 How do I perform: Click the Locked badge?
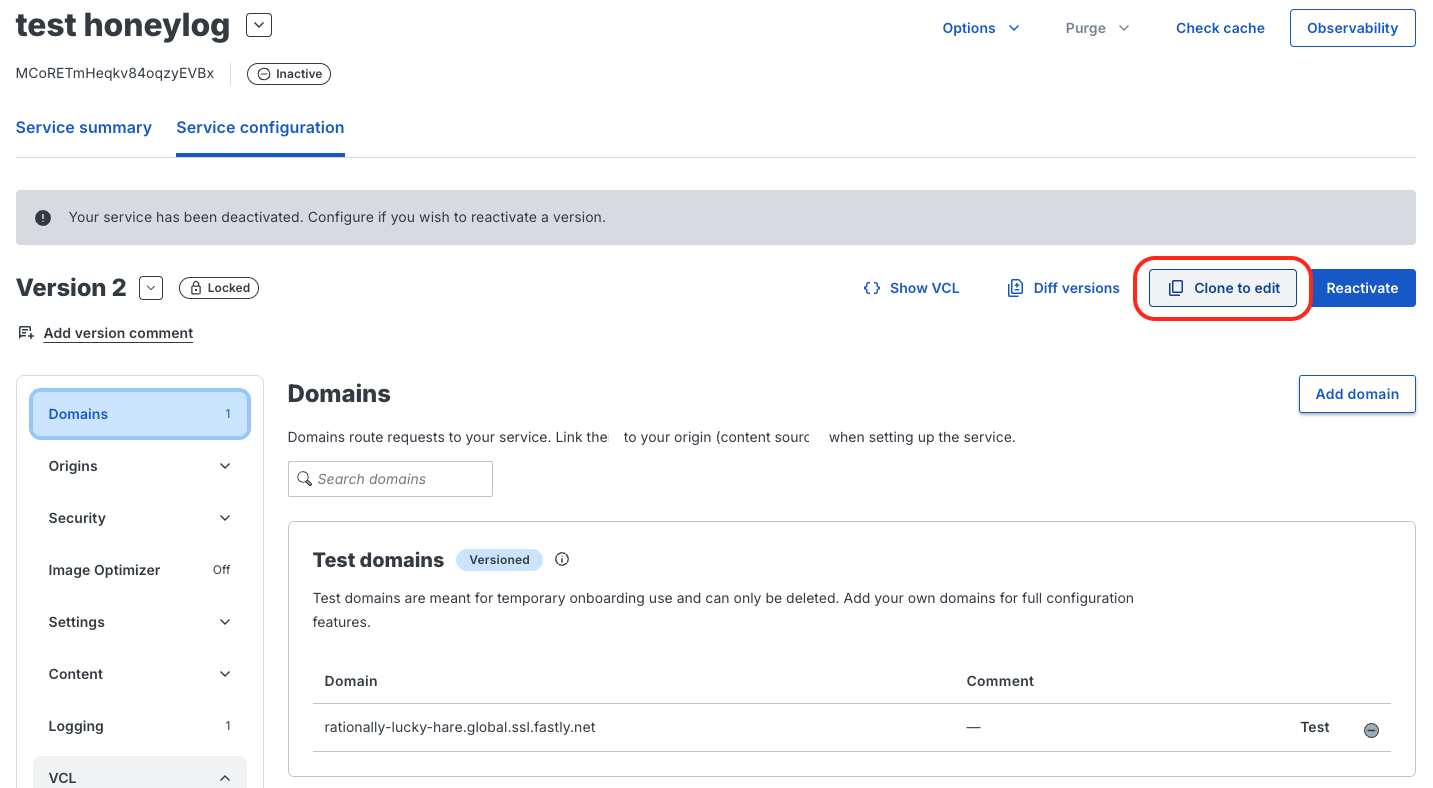[219, 288]
